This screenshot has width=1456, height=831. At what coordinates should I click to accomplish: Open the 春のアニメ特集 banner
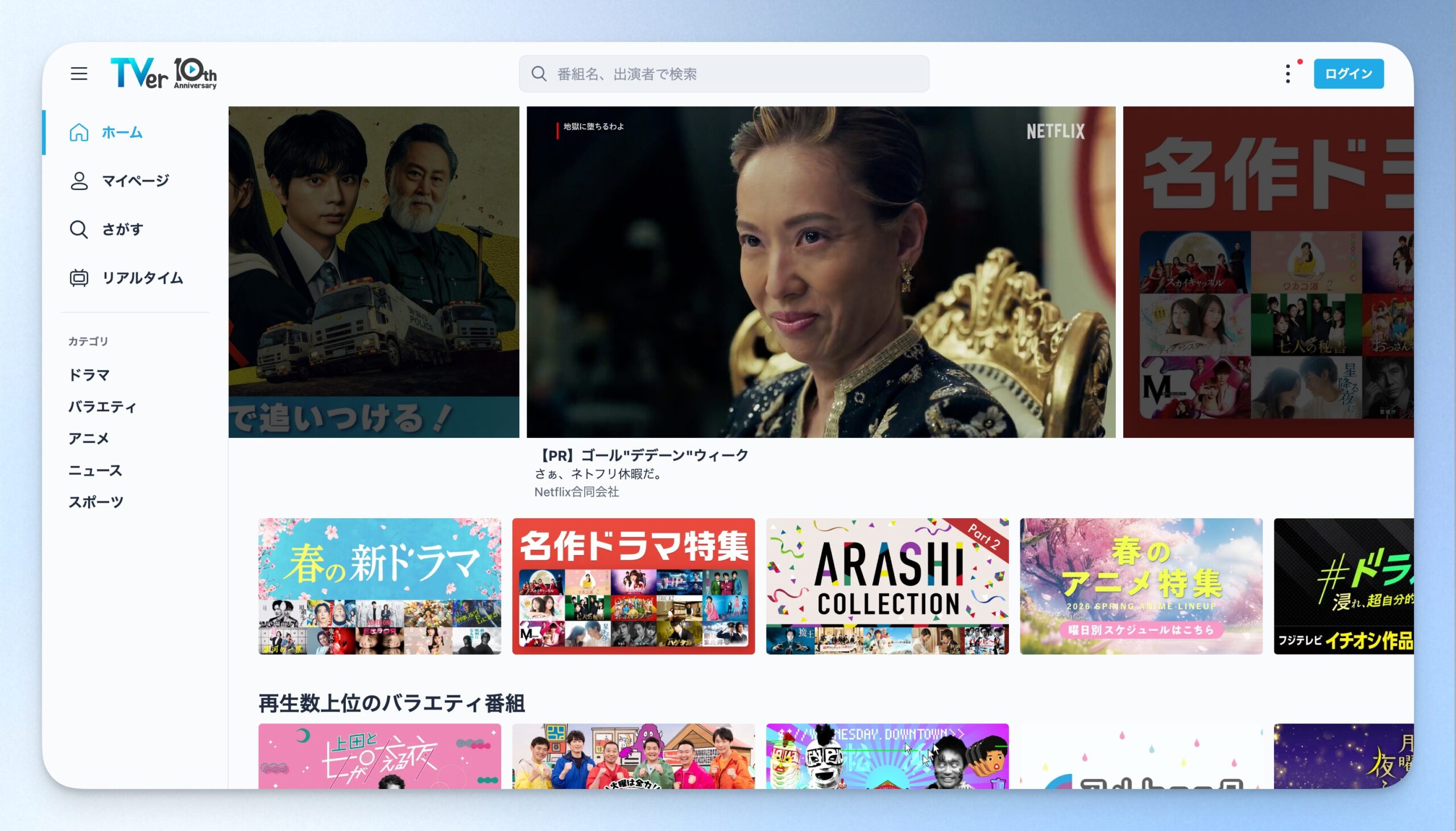click(x=1141, y=586)
